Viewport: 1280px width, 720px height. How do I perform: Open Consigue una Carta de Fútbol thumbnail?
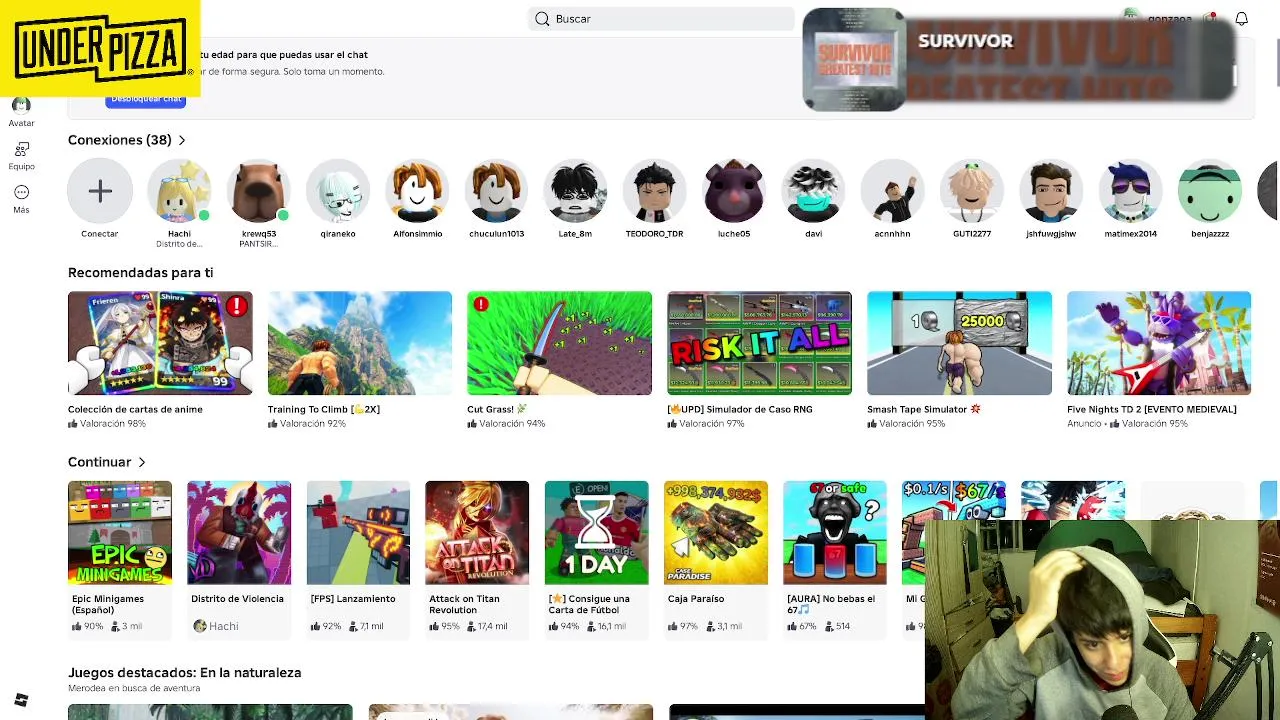click(597, 533)
